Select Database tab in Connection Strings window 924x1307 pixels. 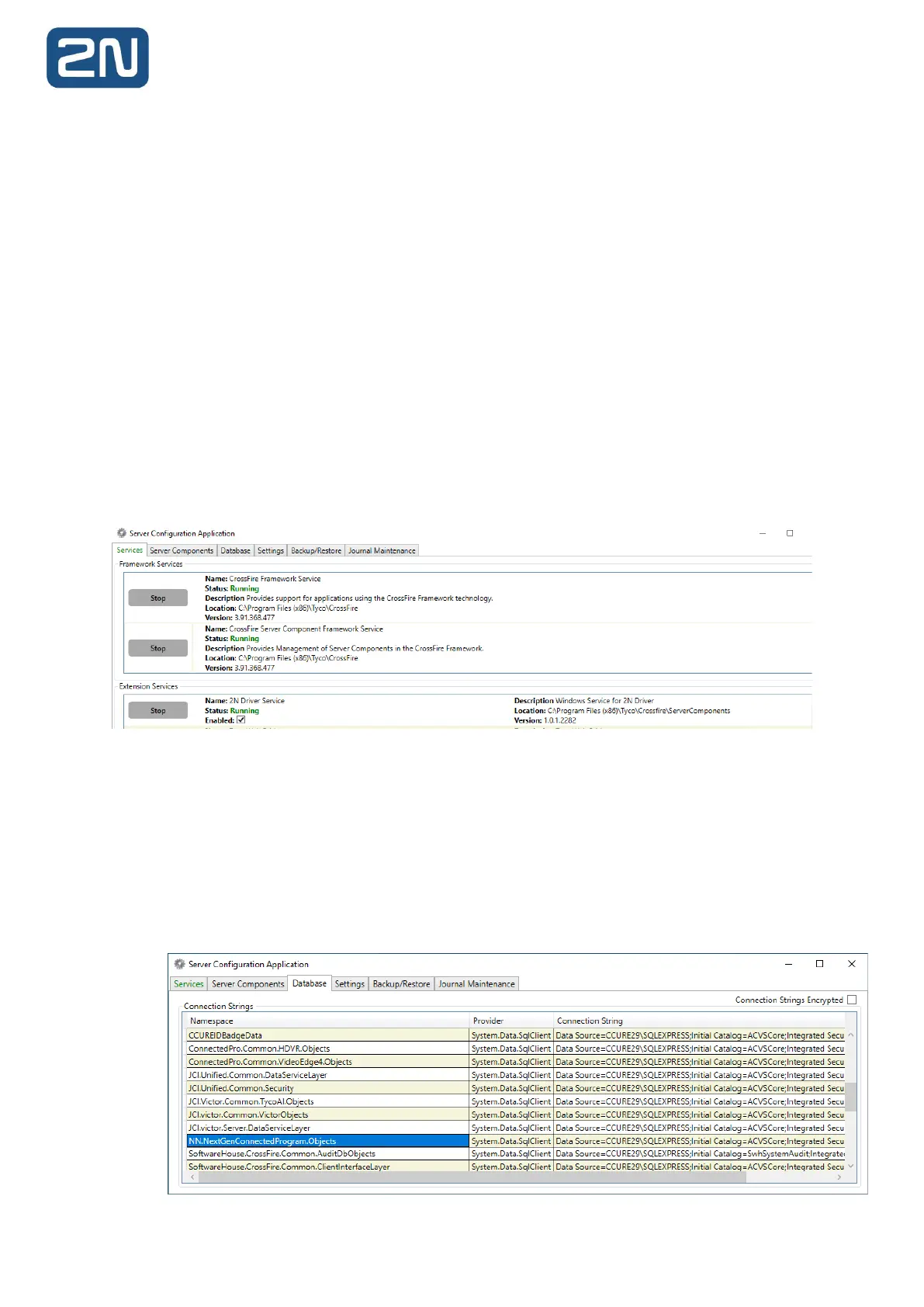click(x=310, y=983)
